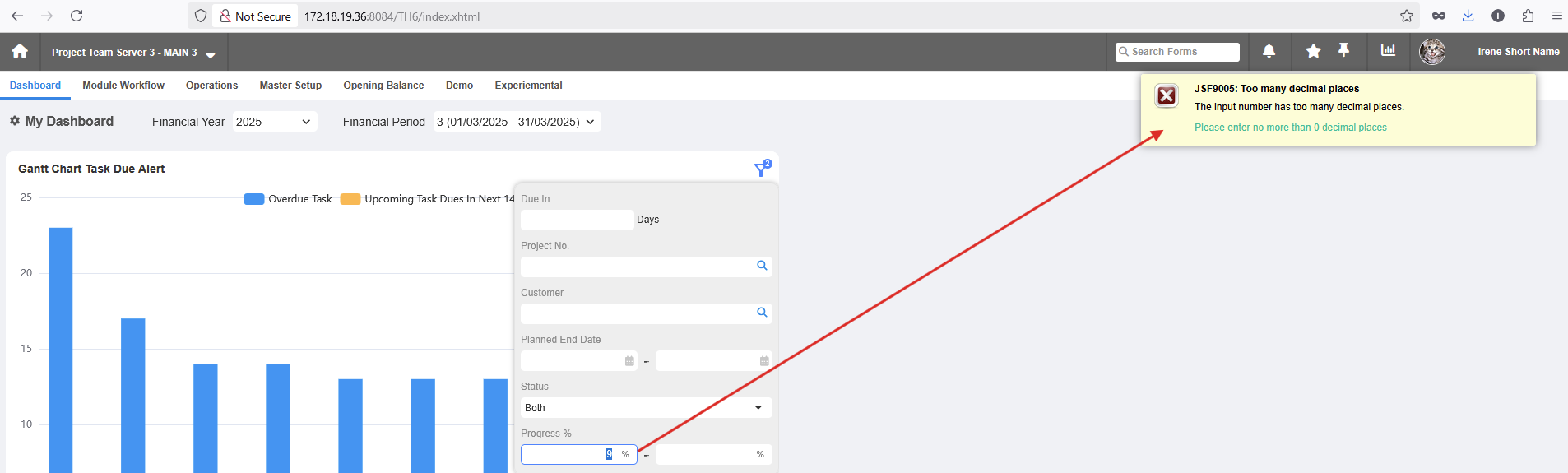Viewport: 1568px width, 473px height.
Task: Open the Demo menu
Action: 459,86
